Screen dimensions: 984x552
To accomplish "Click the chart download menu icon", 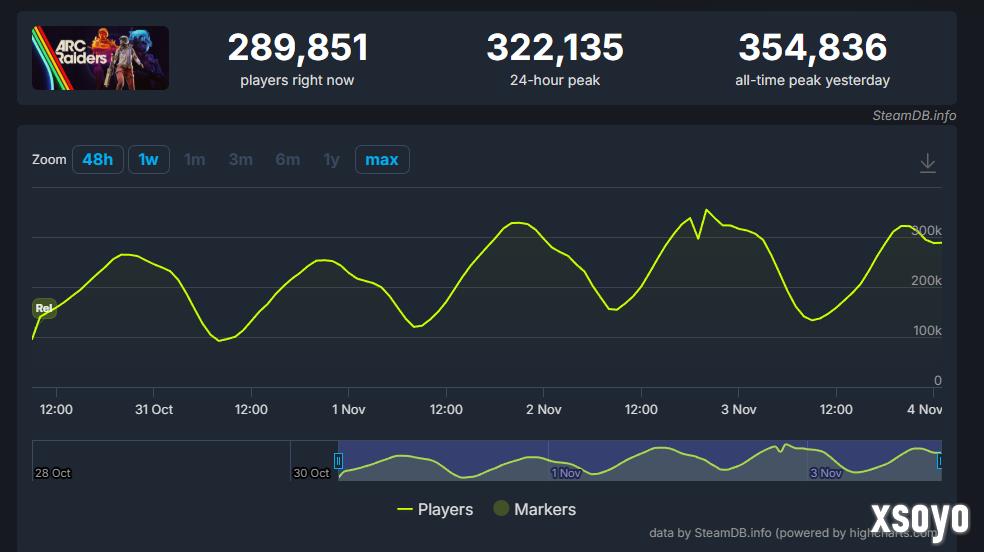I will (928, 163).
